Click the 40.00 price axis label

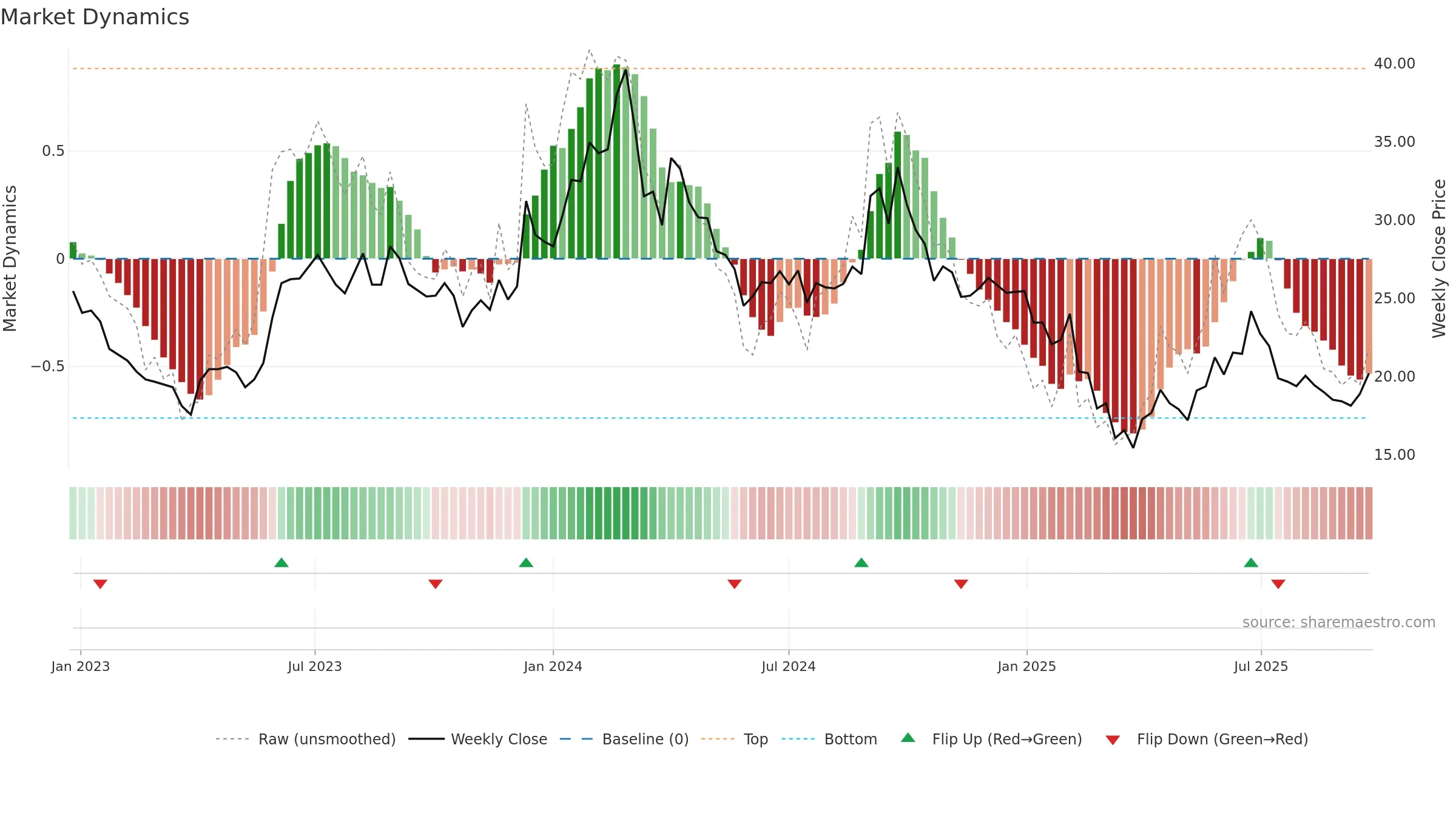pos(1395,64)
